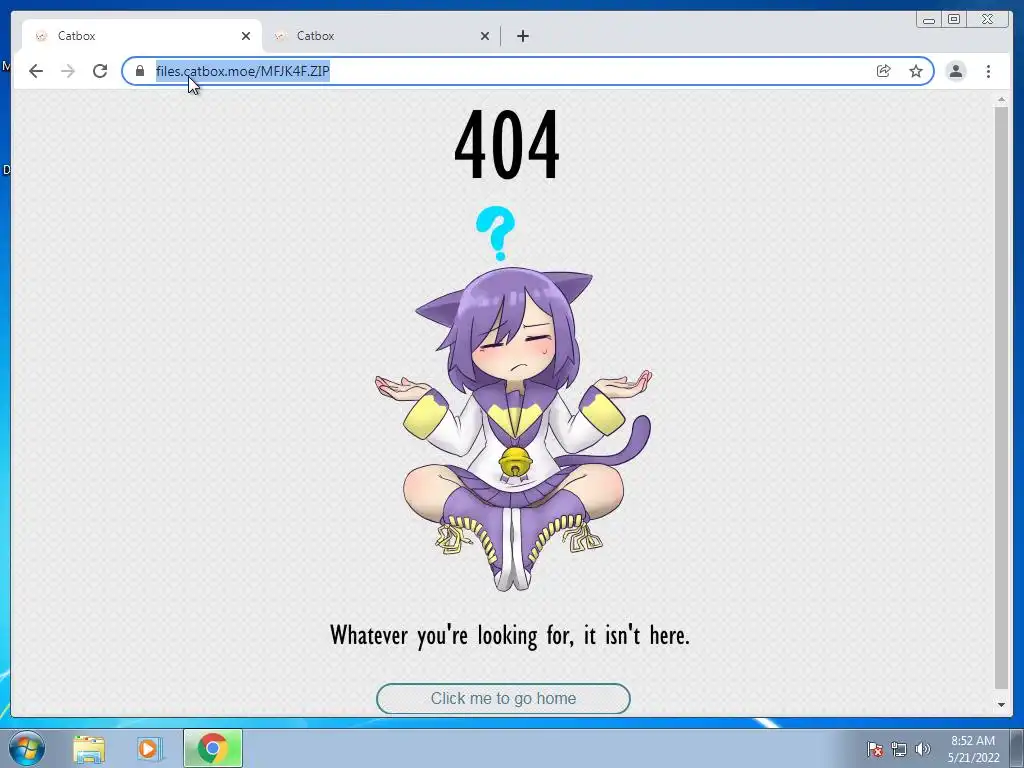
Task: Open the Chrome profile avatar menu
Action: tap(956, 71)
